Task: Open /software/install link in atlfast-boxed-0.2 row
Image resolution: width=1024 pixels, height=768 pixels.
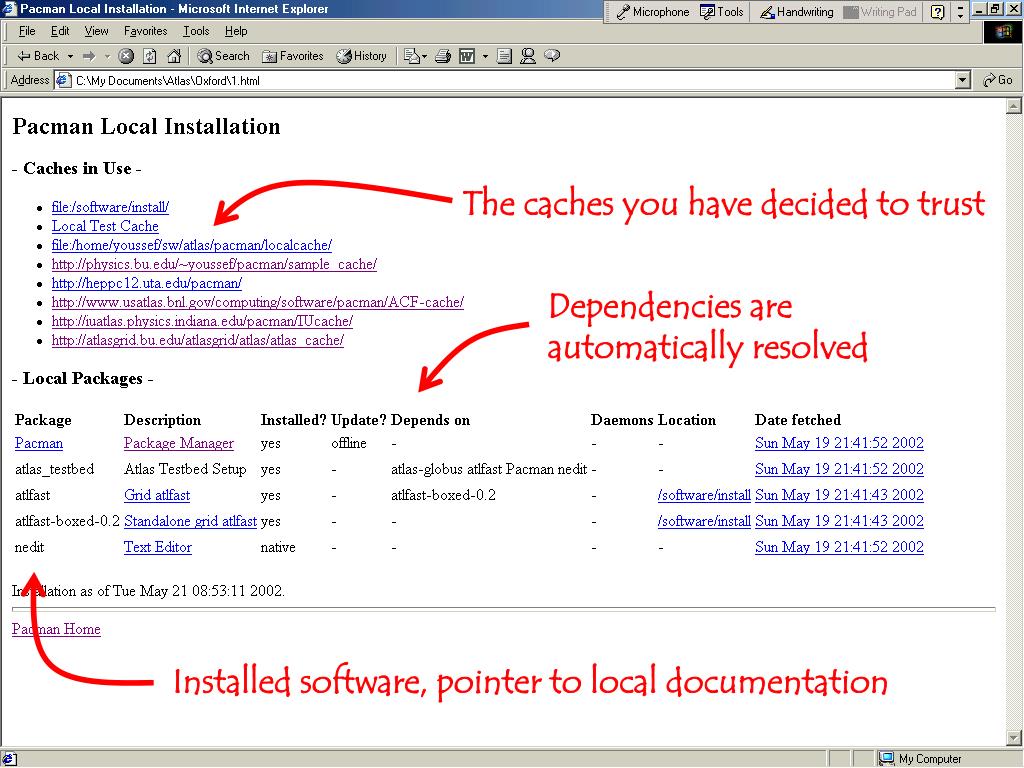Action: tap(704, 521)
